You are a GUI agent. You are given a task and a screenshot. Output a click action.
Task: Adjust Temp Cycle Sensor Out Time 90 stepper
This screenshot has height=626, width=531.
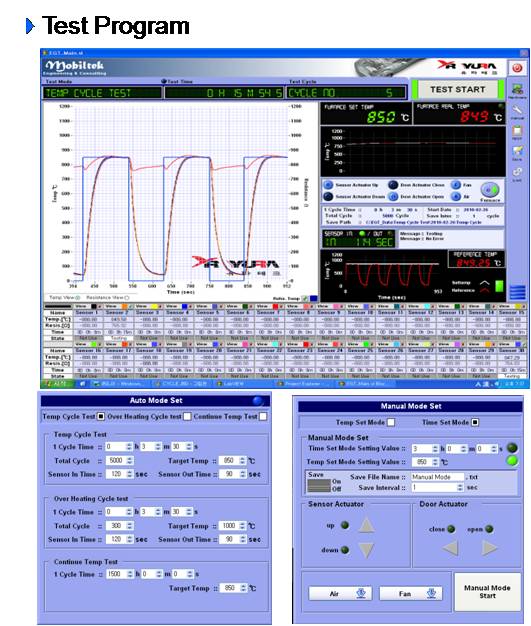tap(242, 474)
